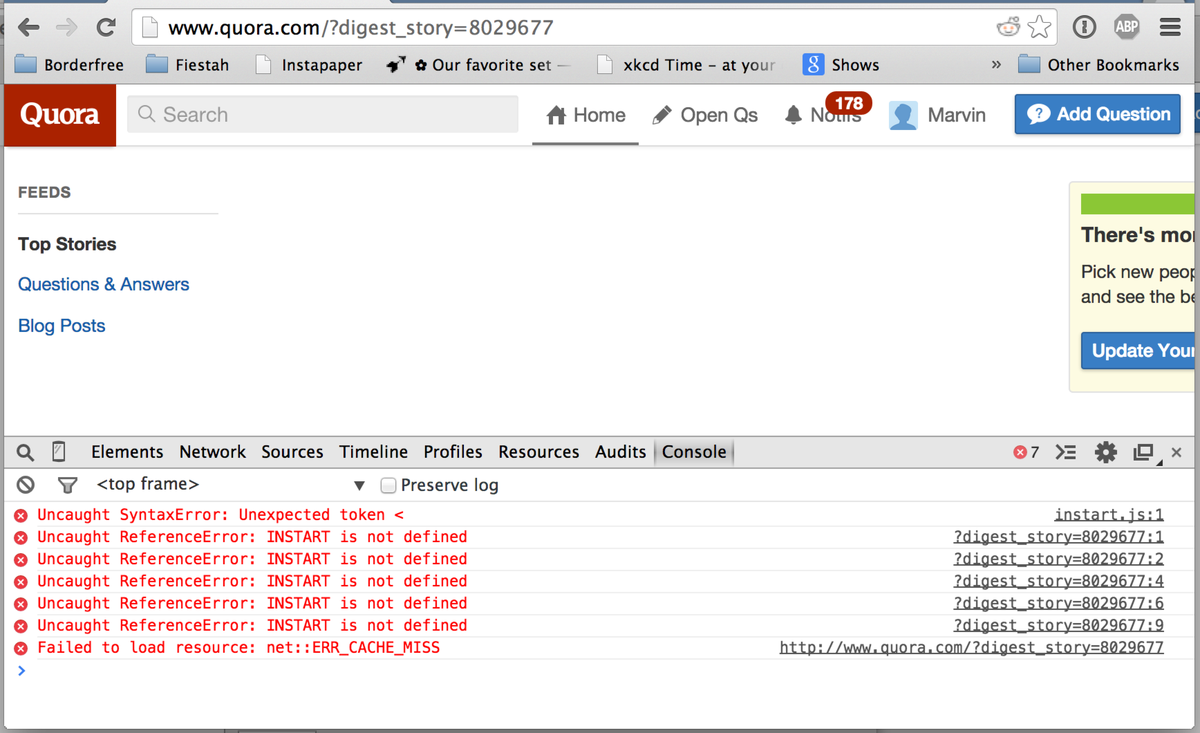The image size is (1200, 733).
Task: Switch to the Resources panel
Action: click(x=539, y=452)
